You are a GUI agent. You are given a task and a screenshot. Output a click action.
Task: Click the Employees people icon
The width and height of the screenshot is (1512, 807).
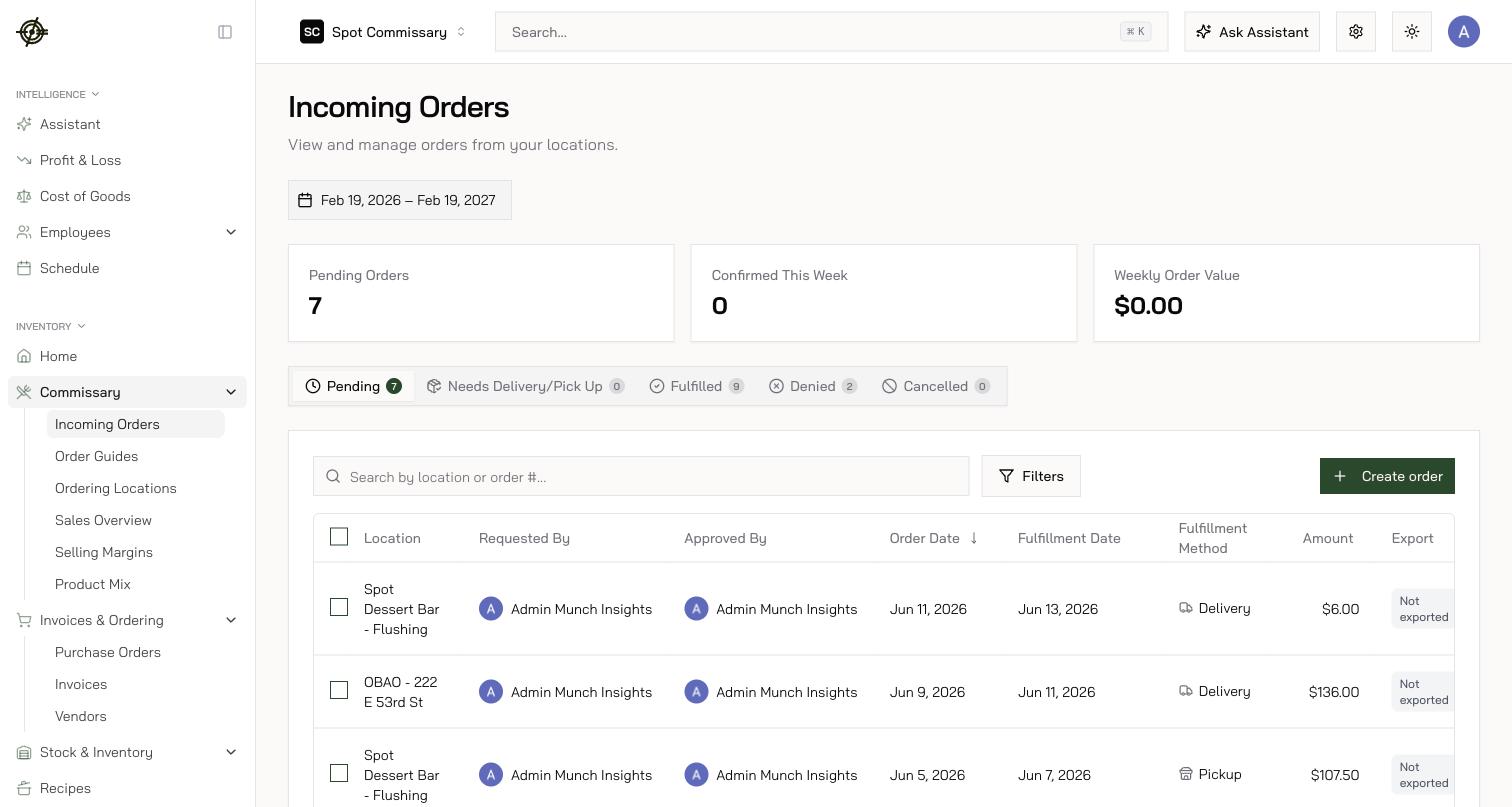(x=24, y=232)
